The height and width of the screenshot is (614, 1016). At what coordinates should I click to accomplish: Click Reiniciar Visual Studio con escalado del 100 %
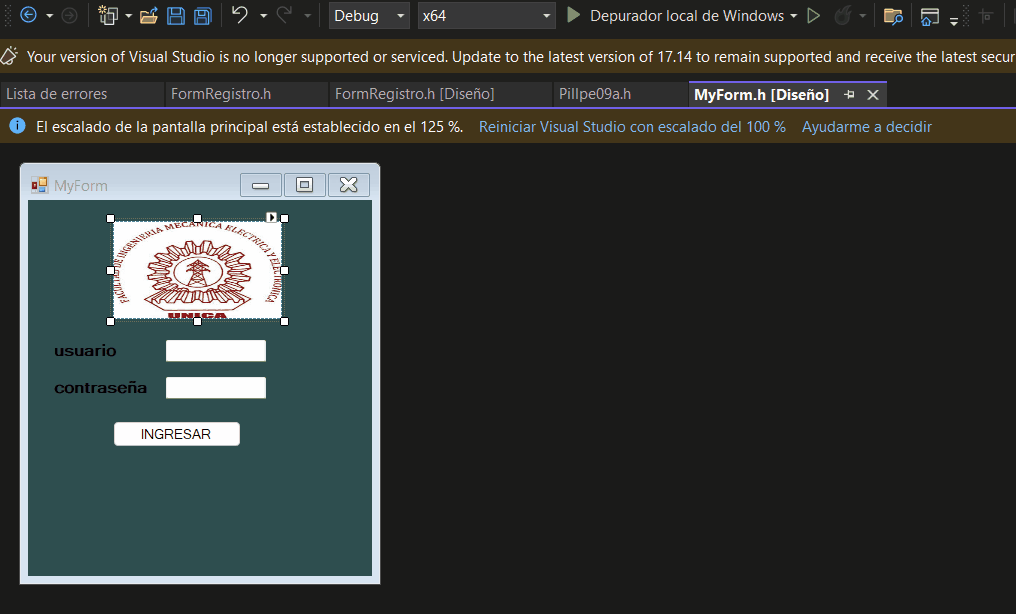click(x=632, y=126)
